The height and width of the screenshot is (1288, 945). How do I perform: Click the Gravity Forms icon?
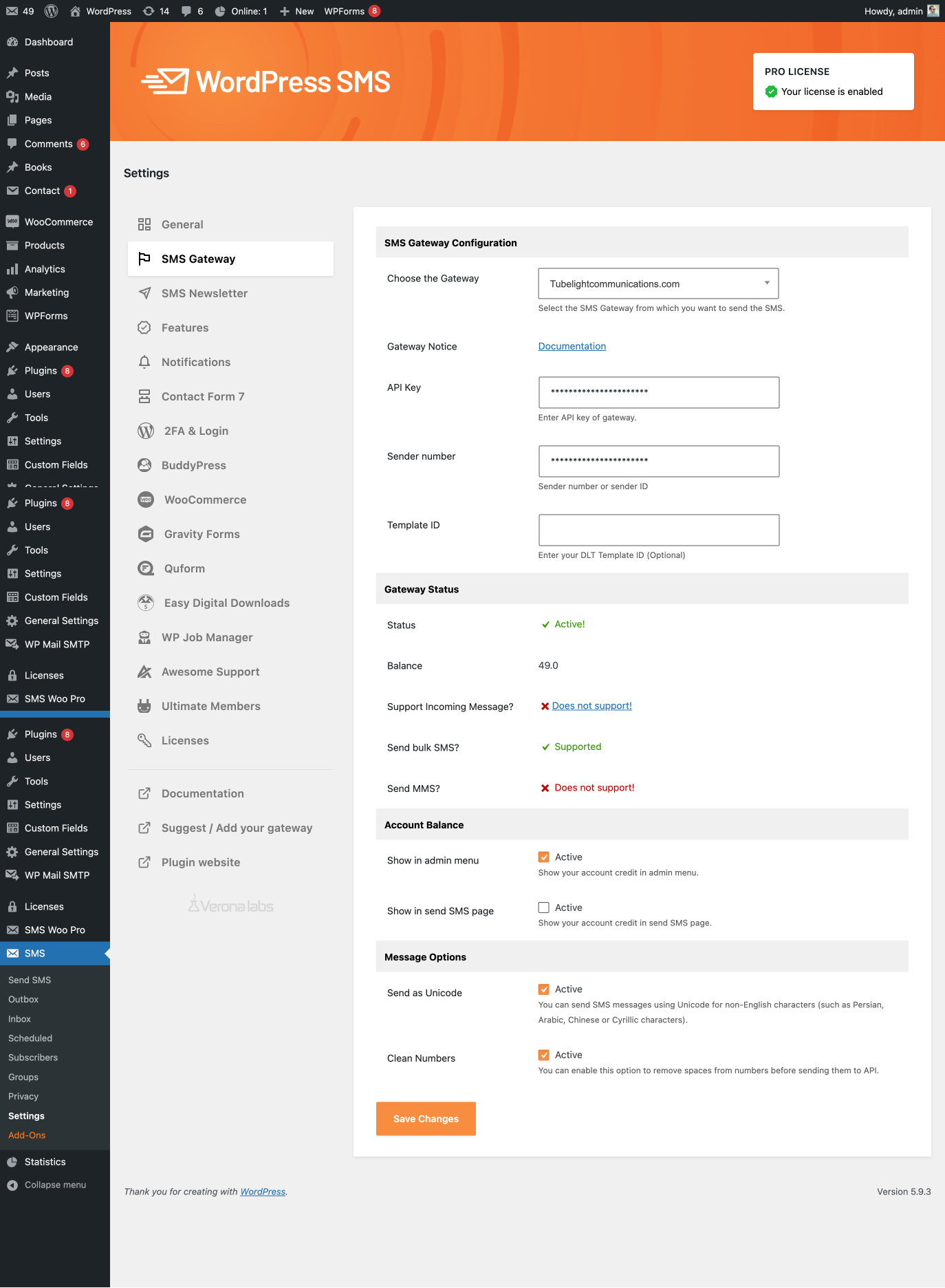coord(146,534)
